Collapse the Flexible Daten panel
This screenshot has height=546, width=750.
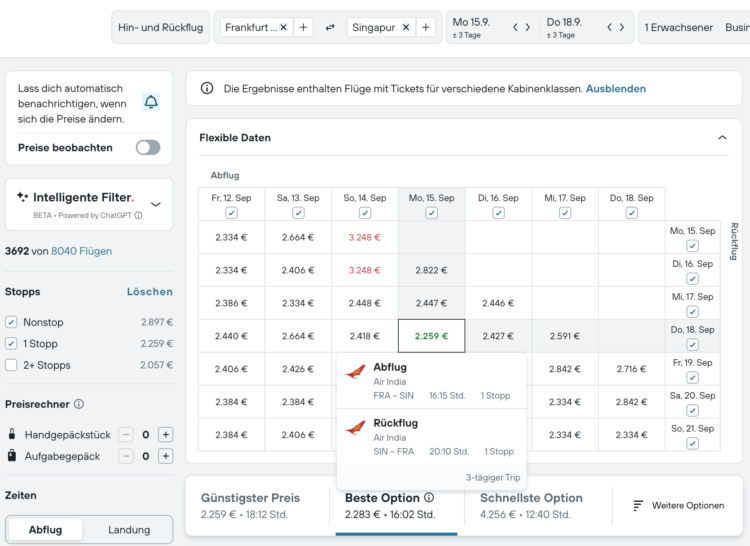coord(723,137)
